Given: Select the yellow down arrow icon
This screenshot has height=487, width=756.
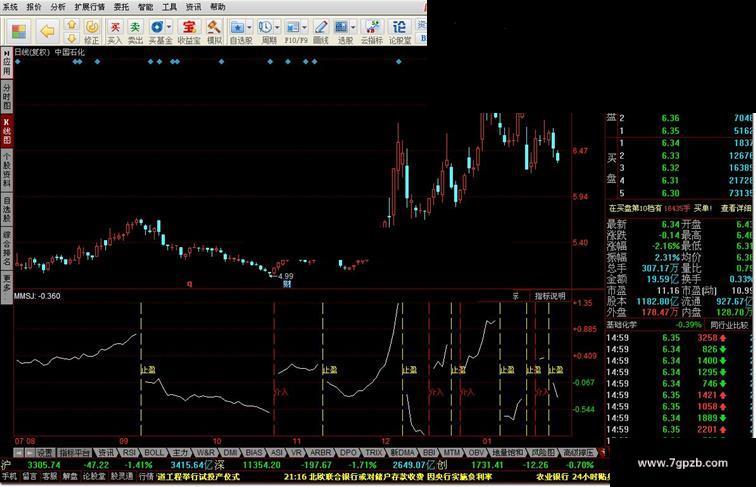Looking at the screenshot, I should tap(71, 38).
